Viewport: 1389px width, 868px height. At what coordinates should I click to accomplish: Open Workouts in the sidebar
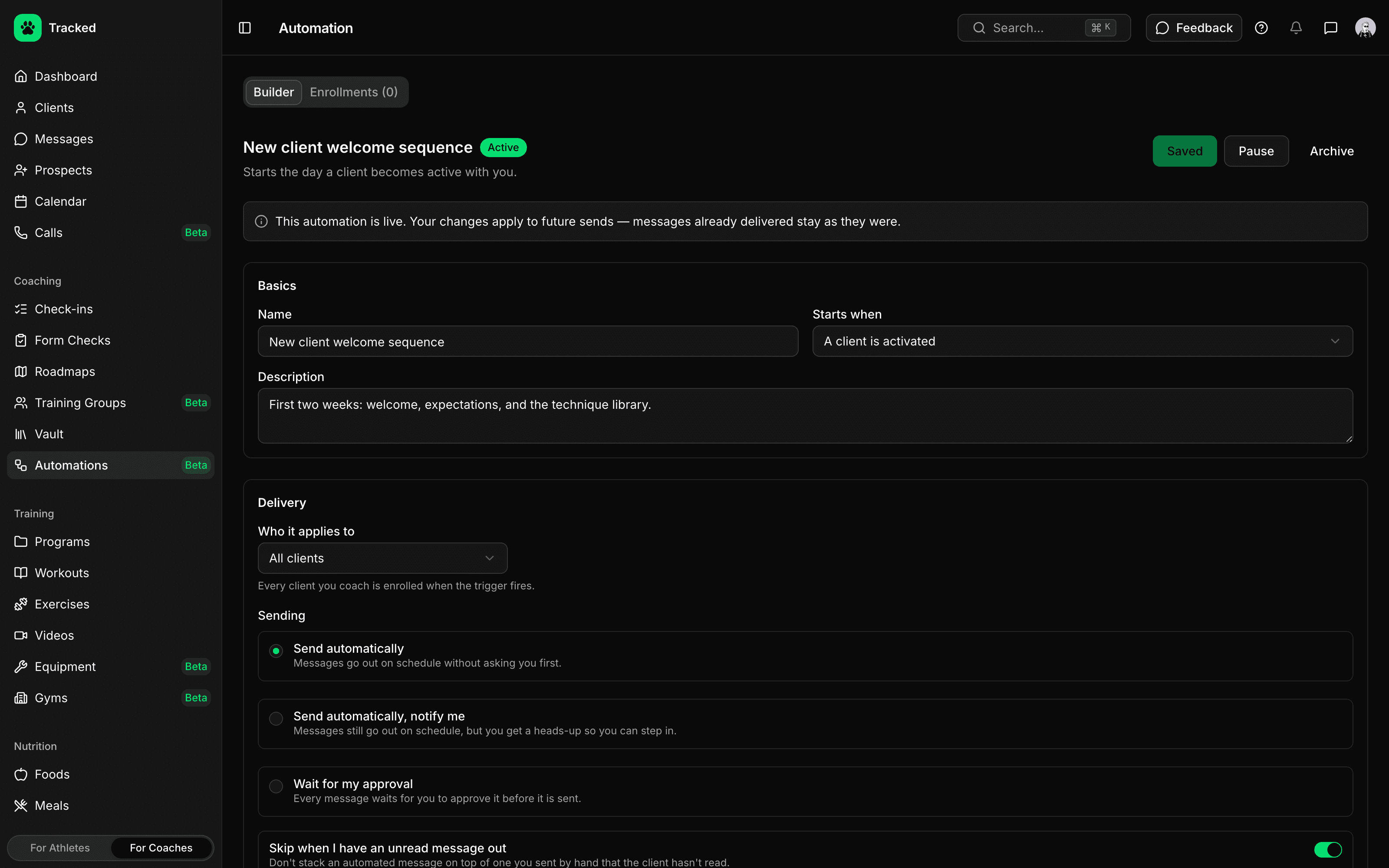point(110,573)
